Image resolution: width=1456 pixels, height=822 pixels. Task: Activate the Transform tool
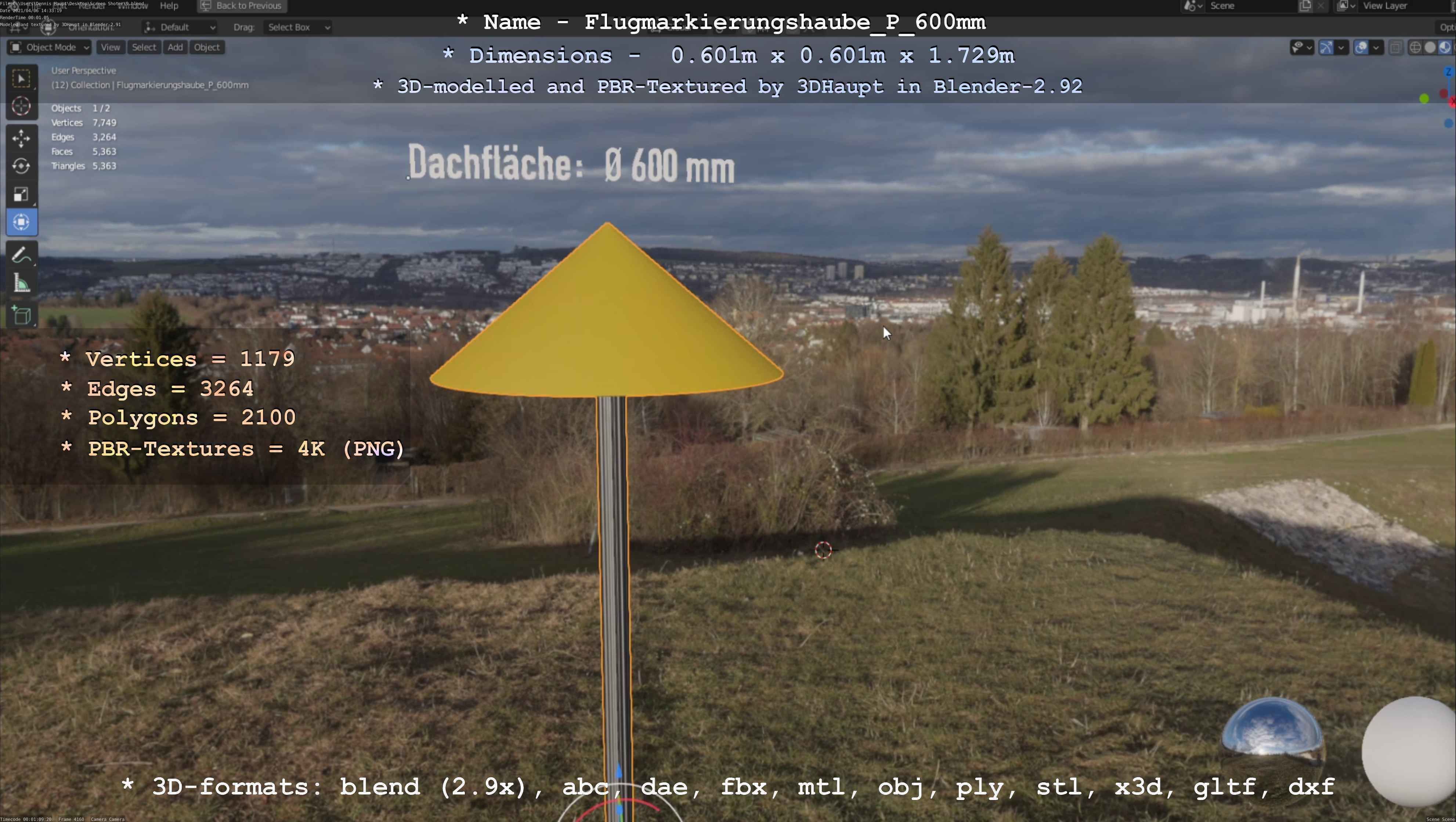(x=21, y=222)
